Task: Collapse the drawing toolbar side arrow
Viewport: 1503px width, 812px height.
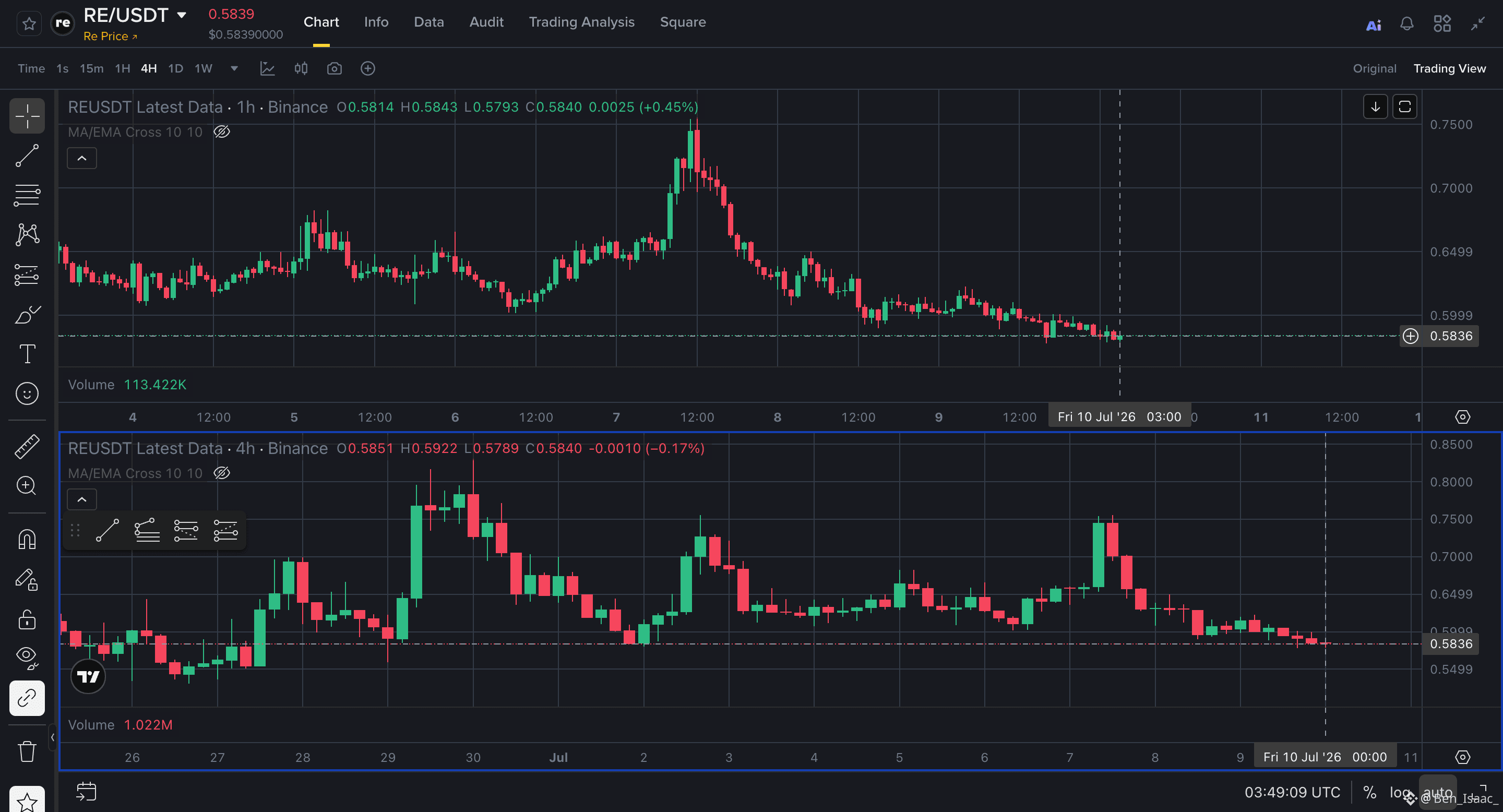Action: point(53,737)
